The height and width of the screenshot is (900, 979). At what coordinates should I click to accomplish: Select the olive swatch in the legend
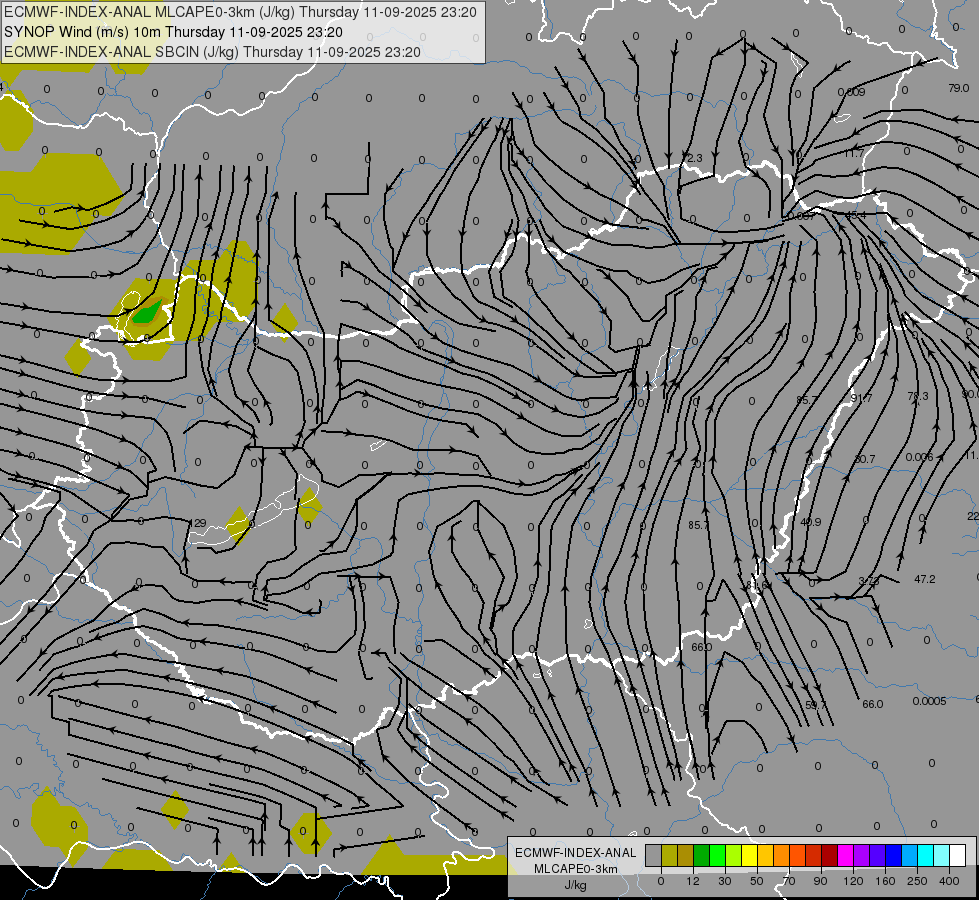click(x=669, y=856)
